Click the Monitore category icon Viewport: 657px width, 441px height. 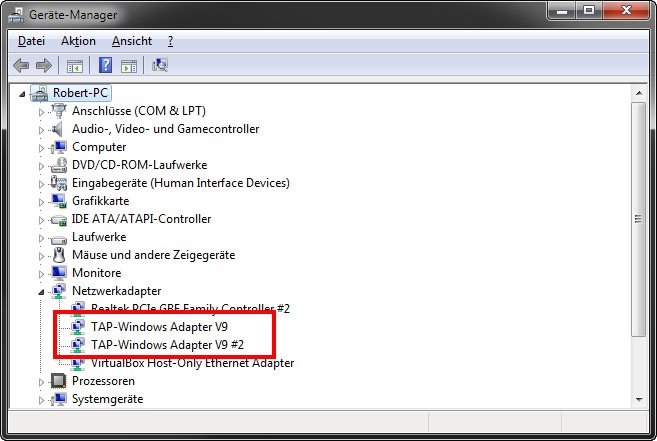[59, 273]
